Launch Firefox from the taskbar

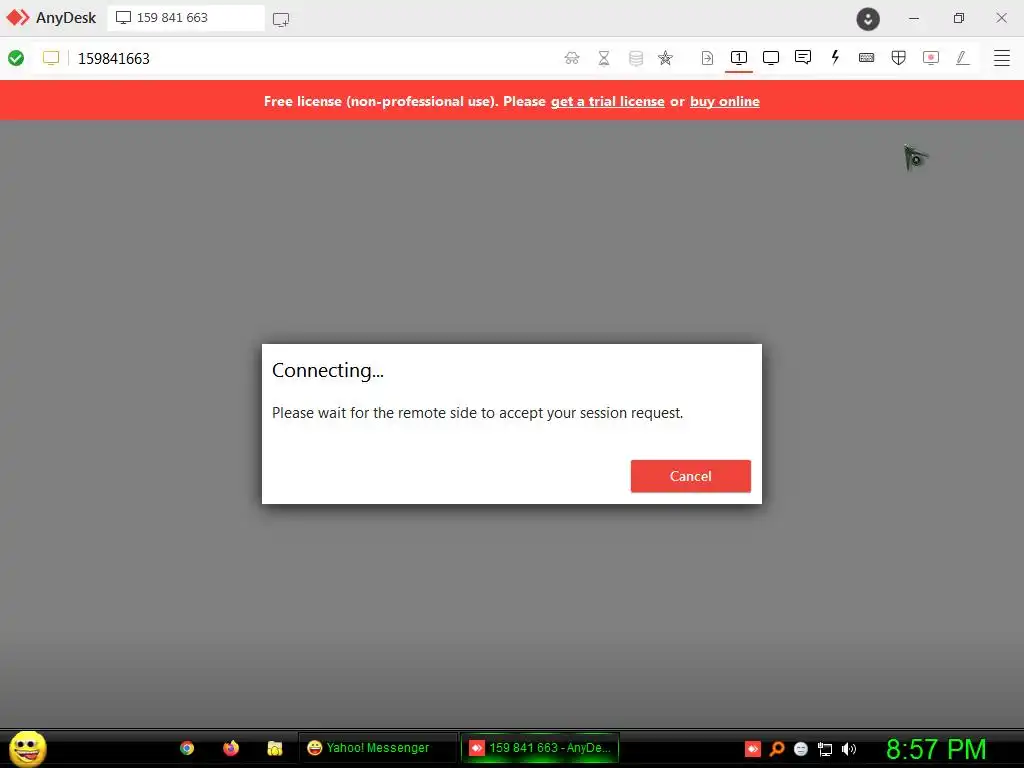pos(231,748)
